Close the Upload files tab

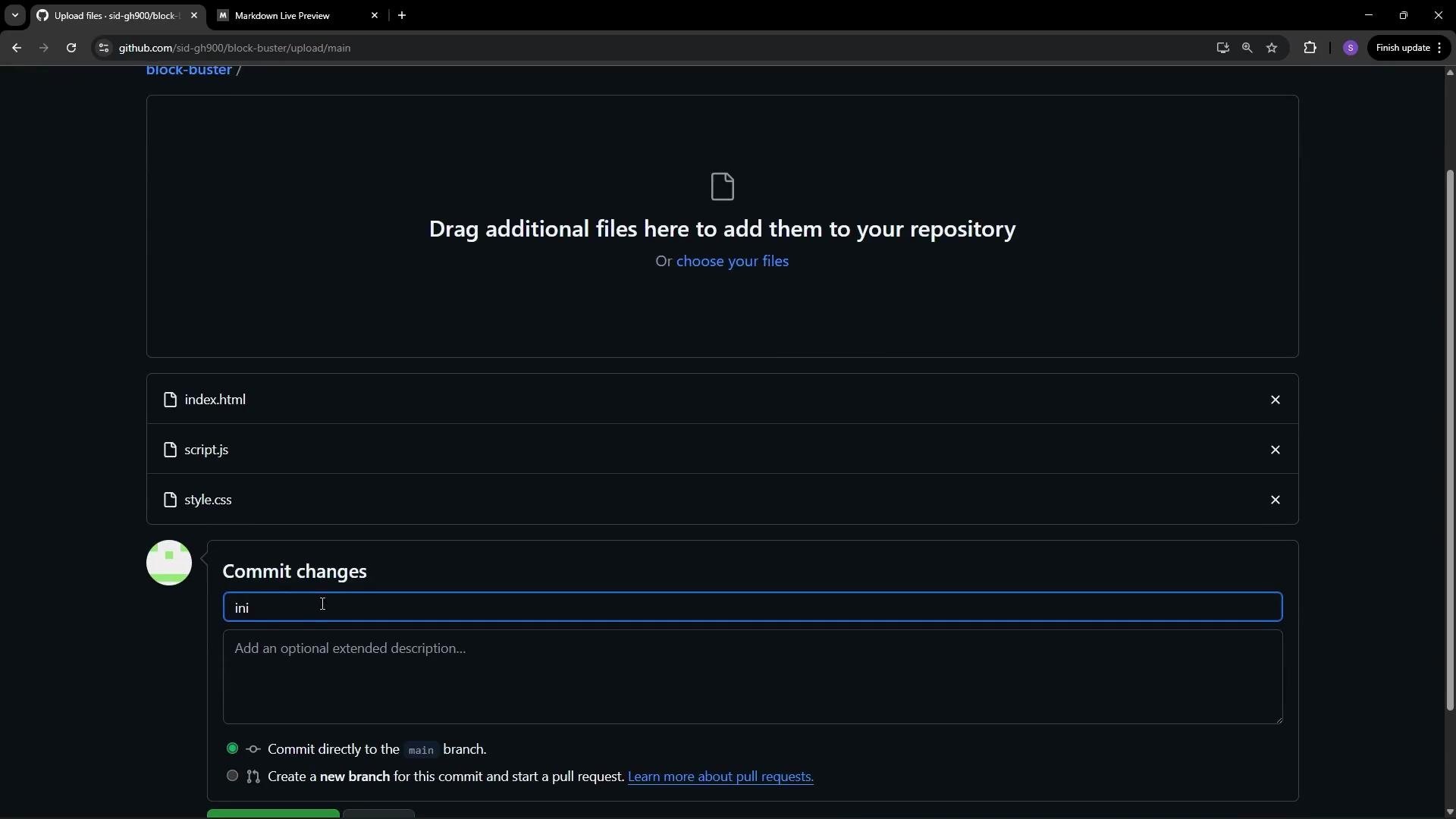pyautogui.click(x=194, y=15)
